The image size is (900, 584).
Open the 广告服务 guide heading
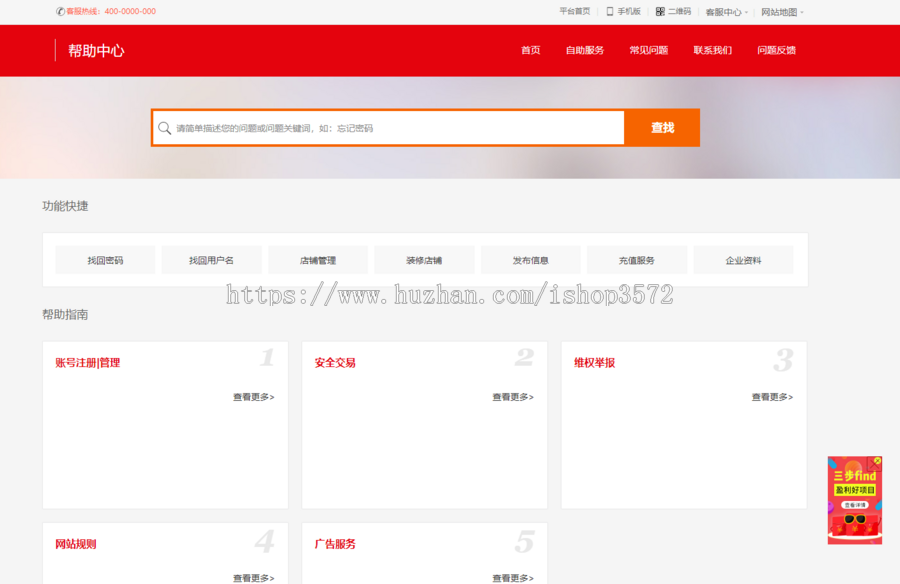click(x=335, y=544)
